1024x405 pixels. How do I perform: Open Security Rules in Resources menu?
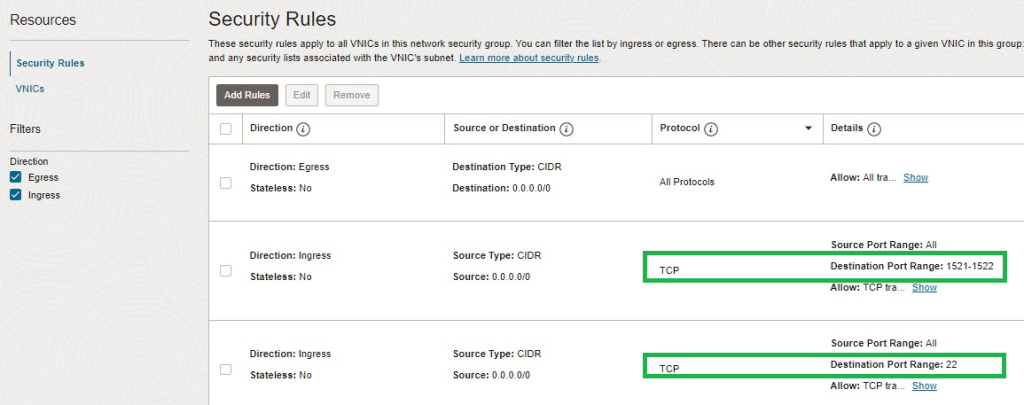click(x=50, y=63)
